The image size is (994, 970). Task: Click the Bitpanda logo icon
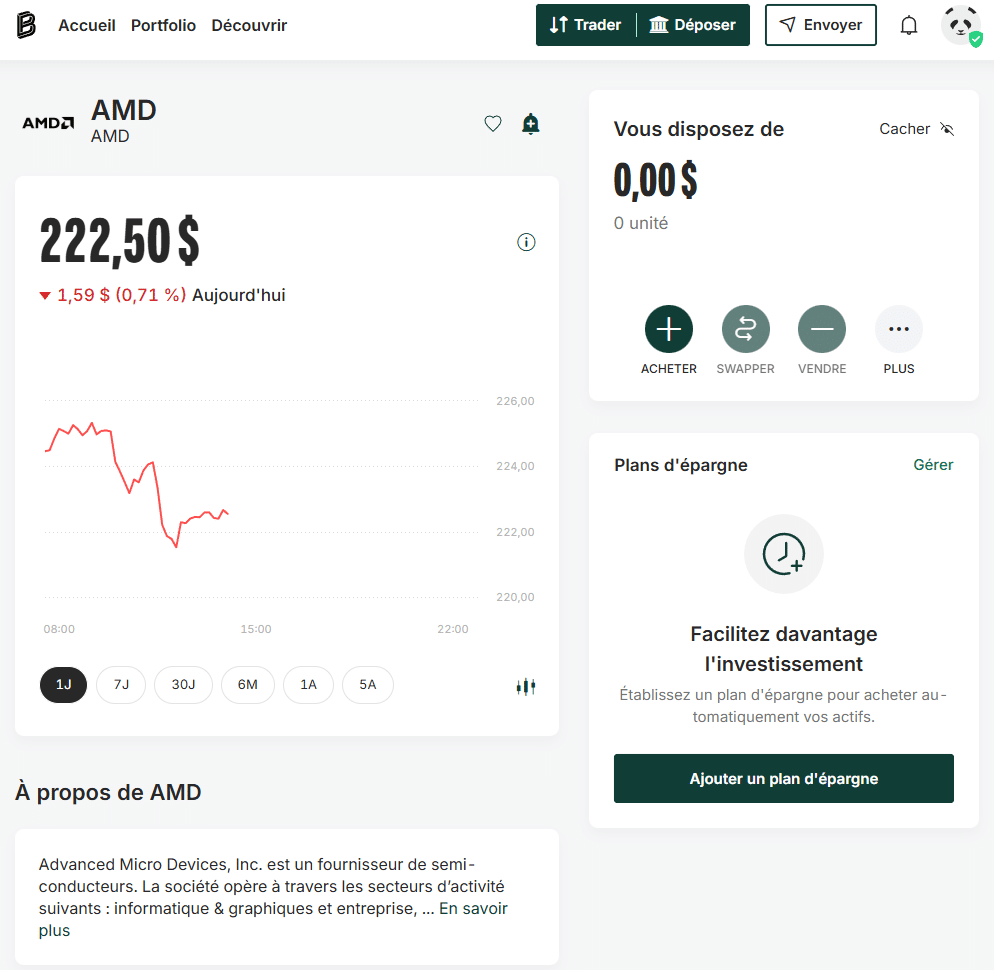tap(26, 25)
